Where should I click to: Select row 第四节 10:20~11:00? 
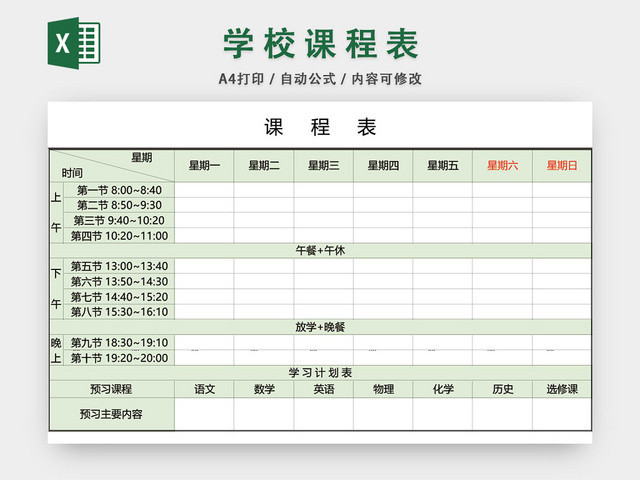tap(119, 236)
